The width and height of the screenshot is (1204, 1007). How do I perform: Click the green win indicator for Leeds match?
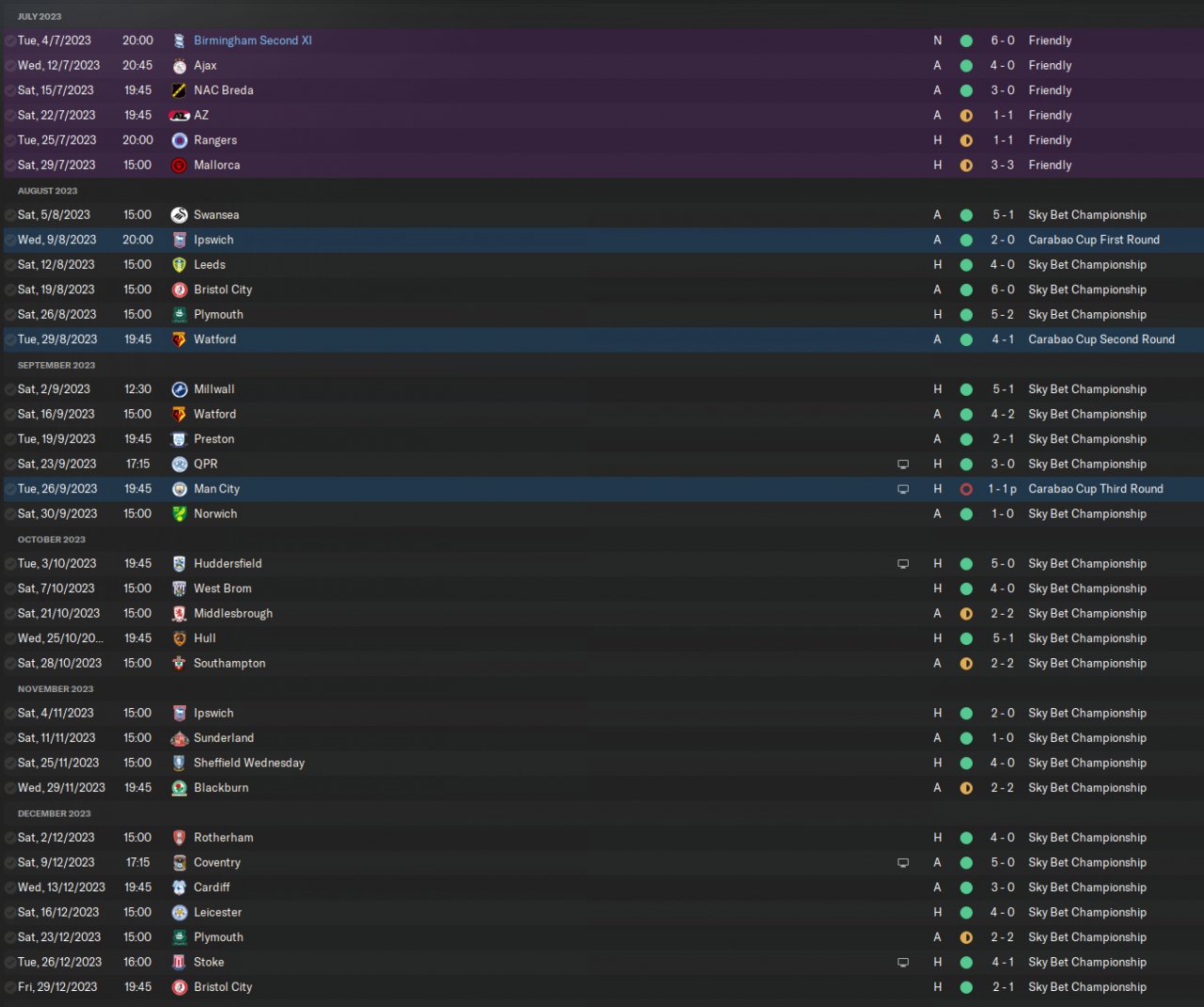tap(966, 265)
